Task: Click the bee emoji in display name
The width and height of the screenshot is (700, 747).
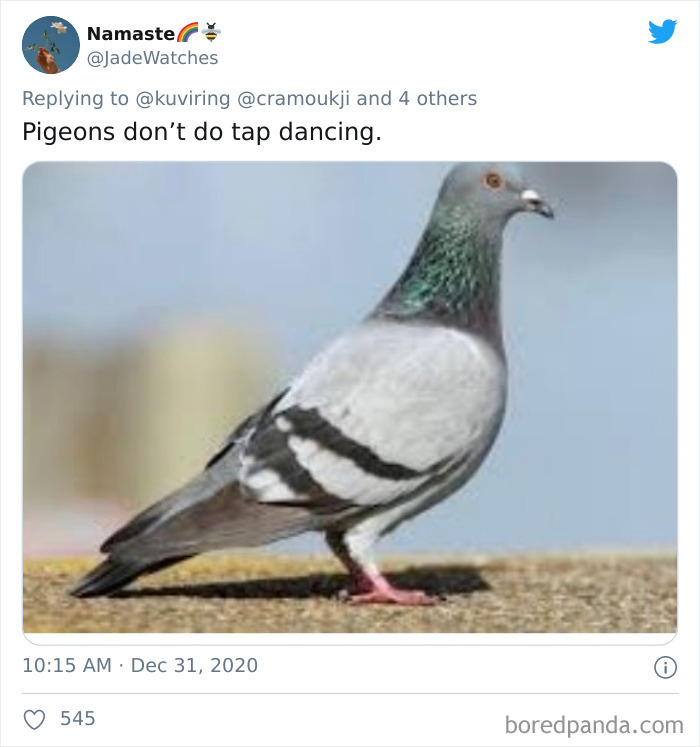Action: coord(211,32)
